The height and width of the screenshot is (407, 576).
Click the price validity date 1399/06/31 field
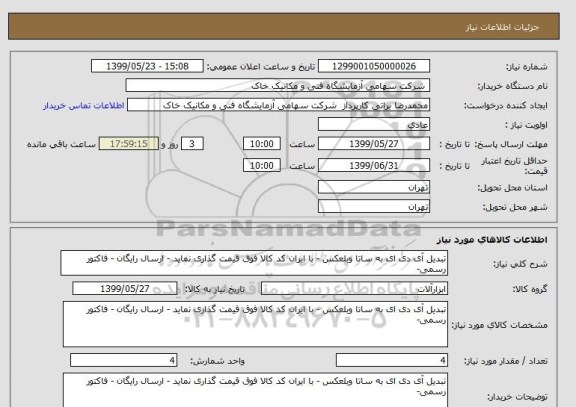(374, 165)
